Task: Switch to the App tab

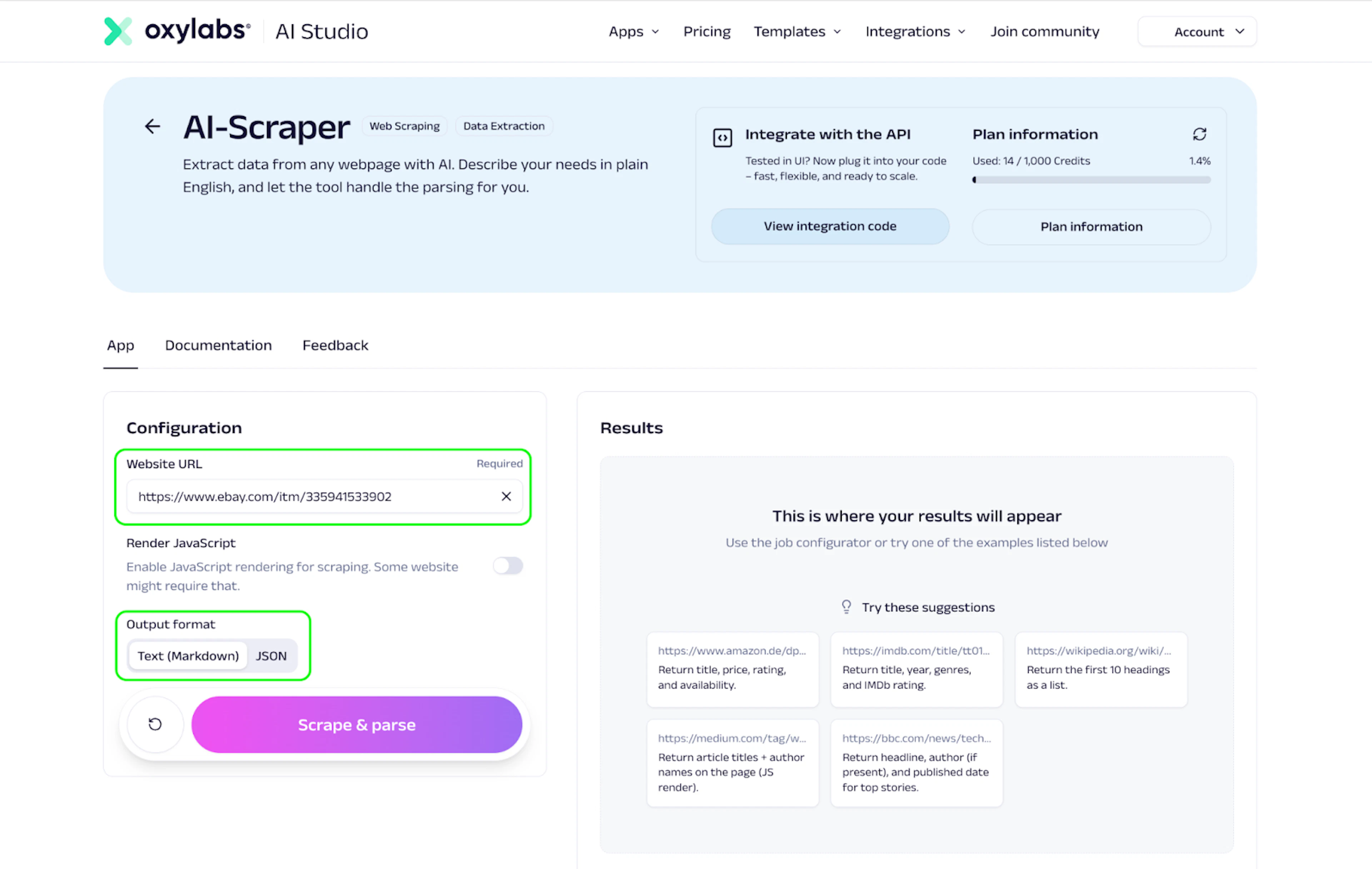Action: (121, 346)
